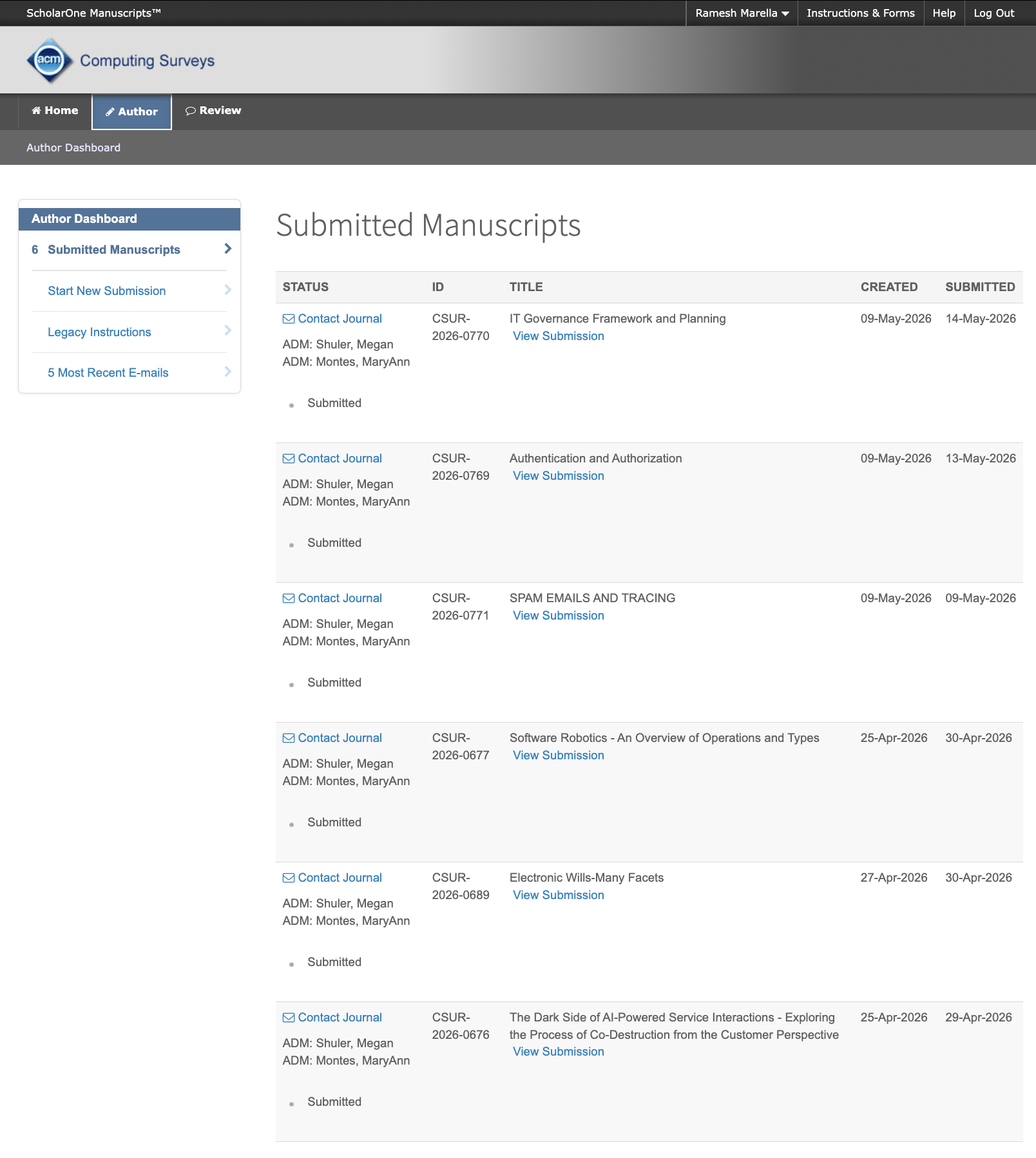Click the ID column header

tap(437, 287)
